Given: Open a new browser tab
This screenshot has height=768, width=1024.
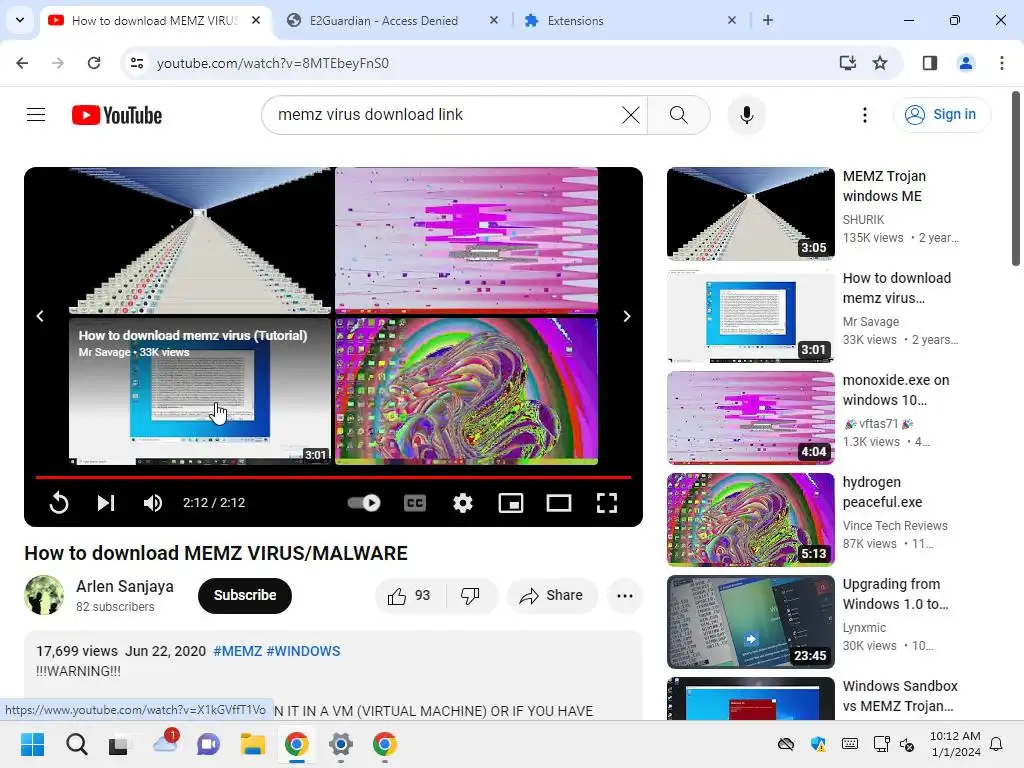Looking at the screenshot, I should click(768, 20).
